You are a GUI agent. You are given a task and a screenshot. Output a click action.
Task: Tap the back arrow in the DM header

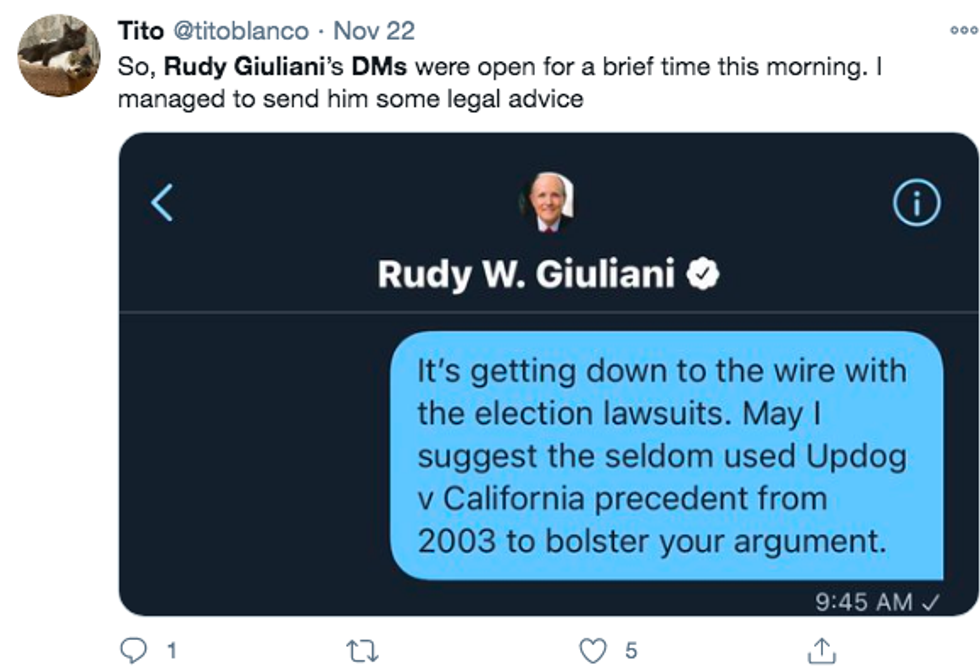pos(163,203)
